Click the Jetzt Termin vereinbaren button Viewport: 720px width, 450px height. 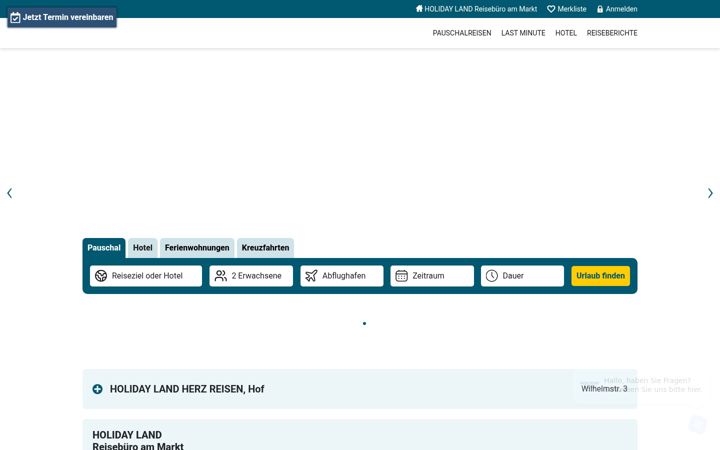(62, 17)
